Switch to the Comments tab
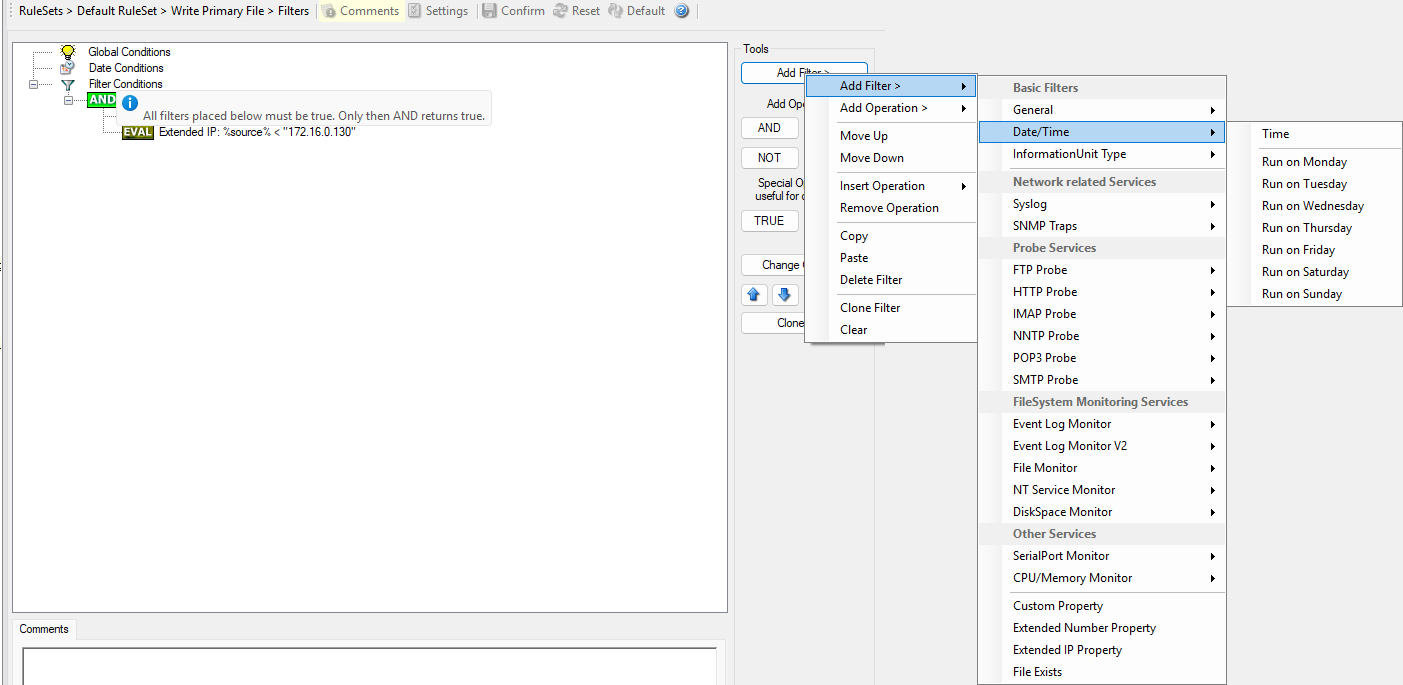 [44, 629]
